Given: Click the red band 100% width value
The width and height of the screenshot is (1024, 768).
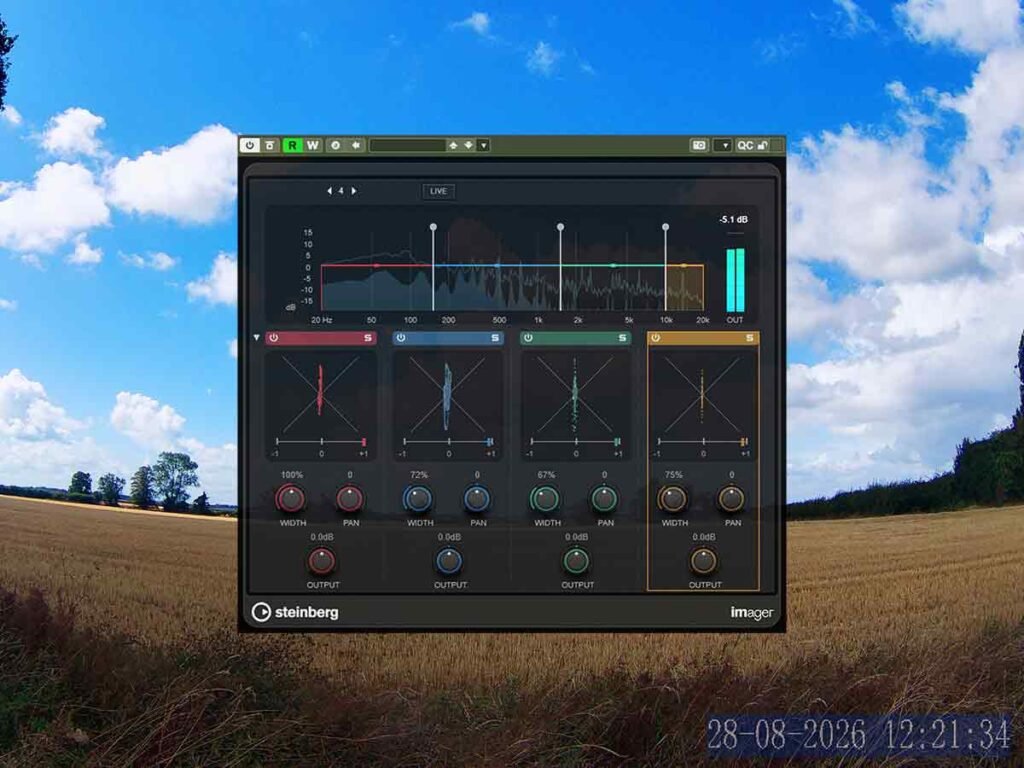Looking at the screenshot, I should tap(292, 475).
